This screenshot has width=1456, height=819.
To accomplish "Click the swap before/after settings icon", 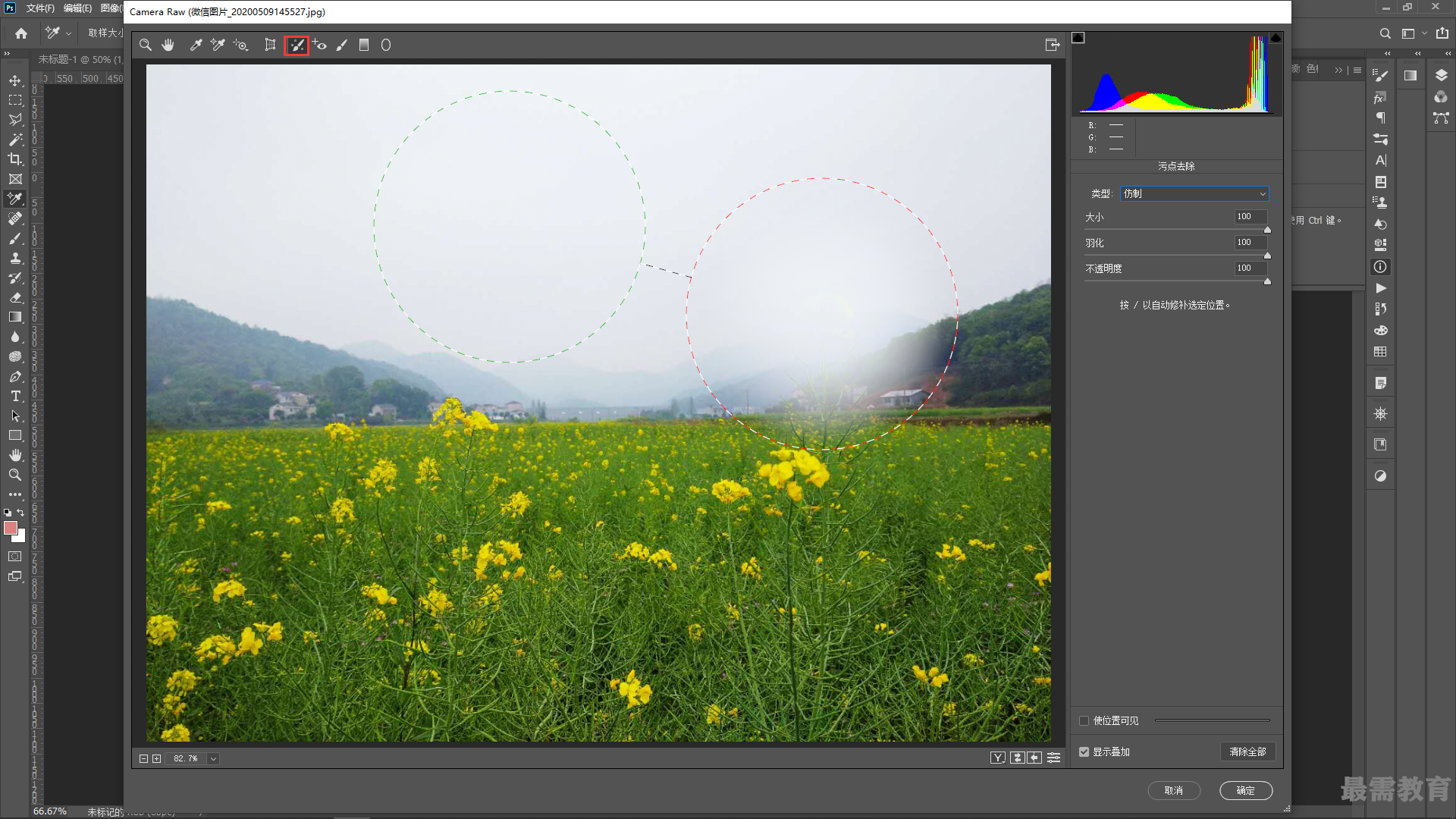I will (x=1018, y=758).
